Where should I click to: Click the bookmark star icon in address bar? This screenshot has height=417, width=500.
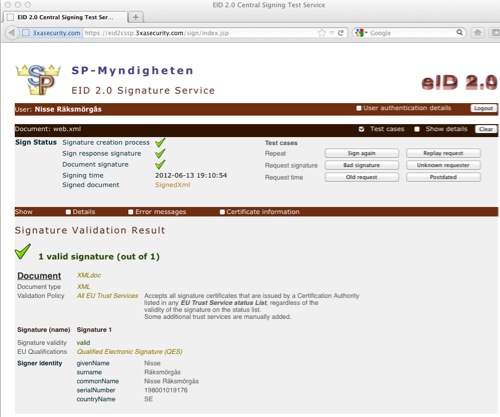[x=322, y=33]
